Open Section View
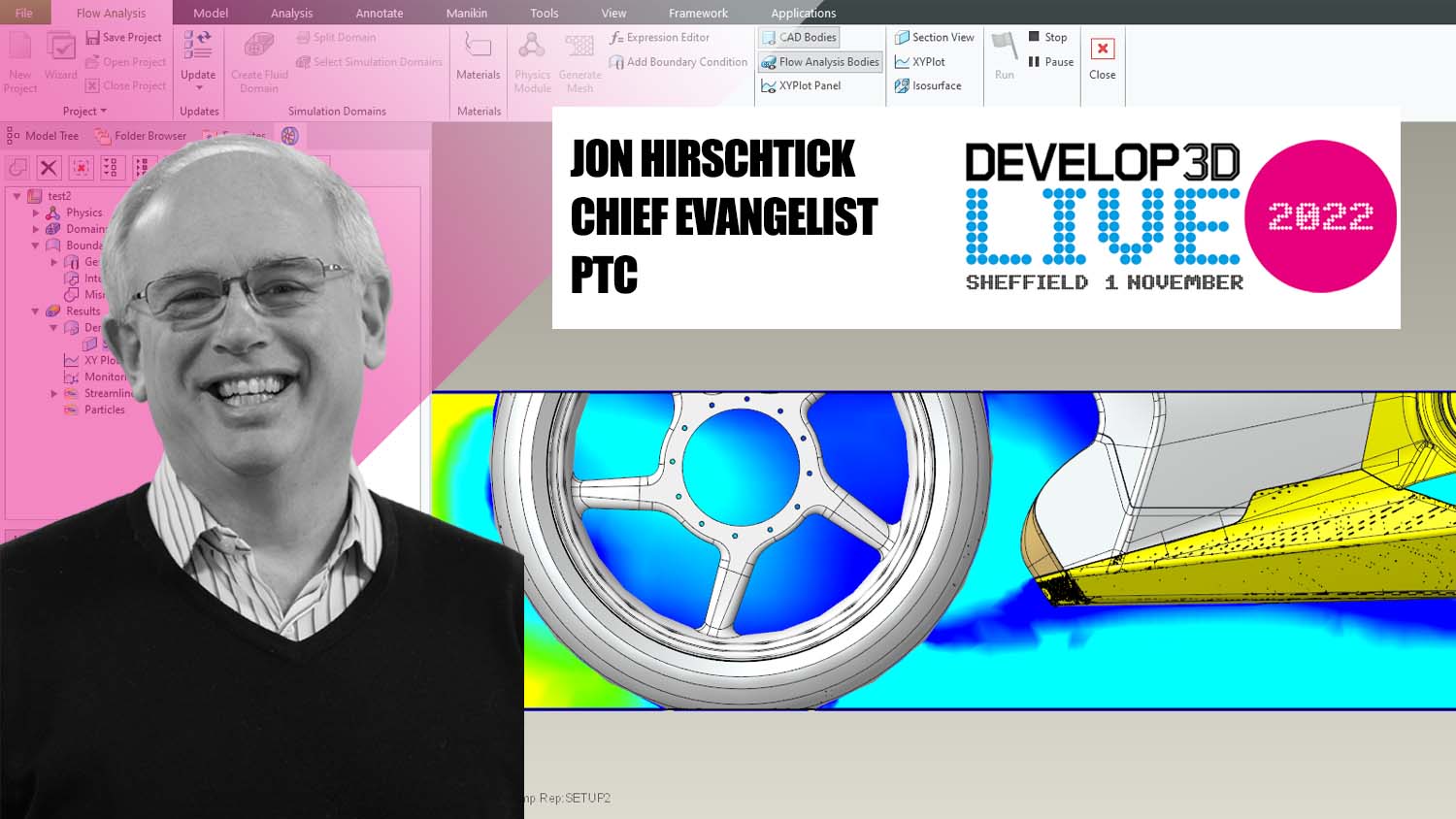 [x=934, y=37]
